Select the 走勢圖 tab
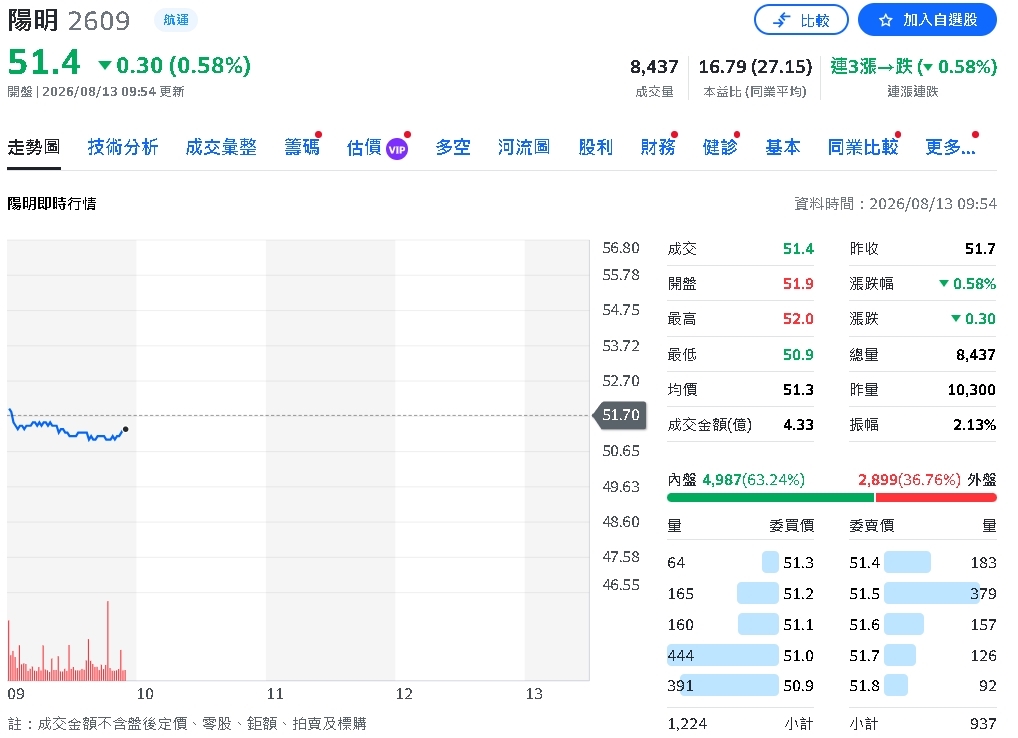1018x738 pixels. (34, 147)
